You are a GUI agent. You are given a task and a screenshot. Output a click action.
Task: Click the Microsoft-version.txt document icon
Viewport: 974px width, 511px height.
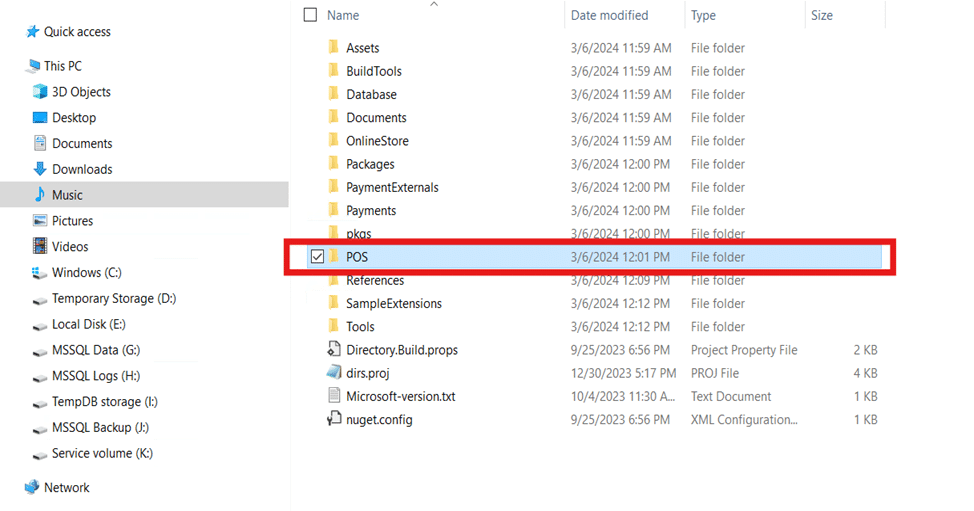coord(334,396)
